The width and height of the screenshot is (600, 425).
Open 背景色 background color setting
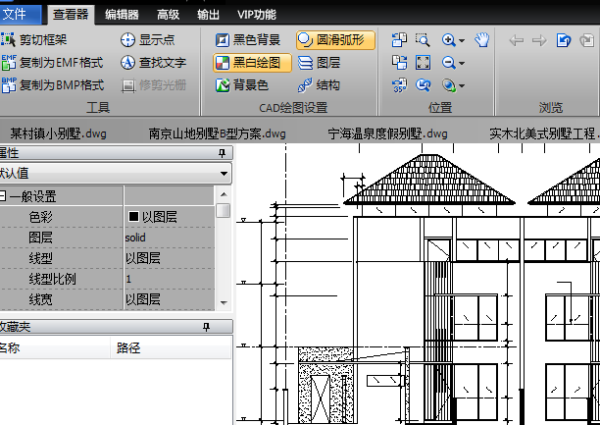pyautogui.click(x=241, y=85)
